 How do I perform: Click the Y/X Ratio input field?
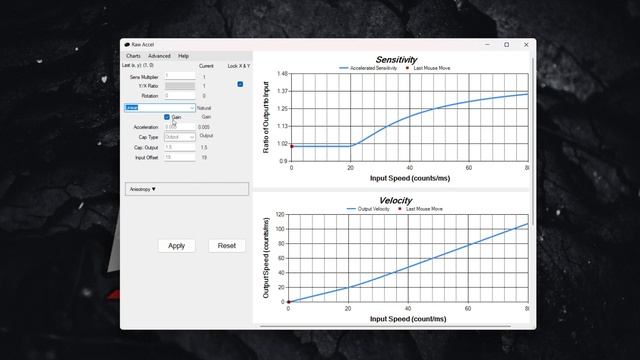click(x=180, y=86)
